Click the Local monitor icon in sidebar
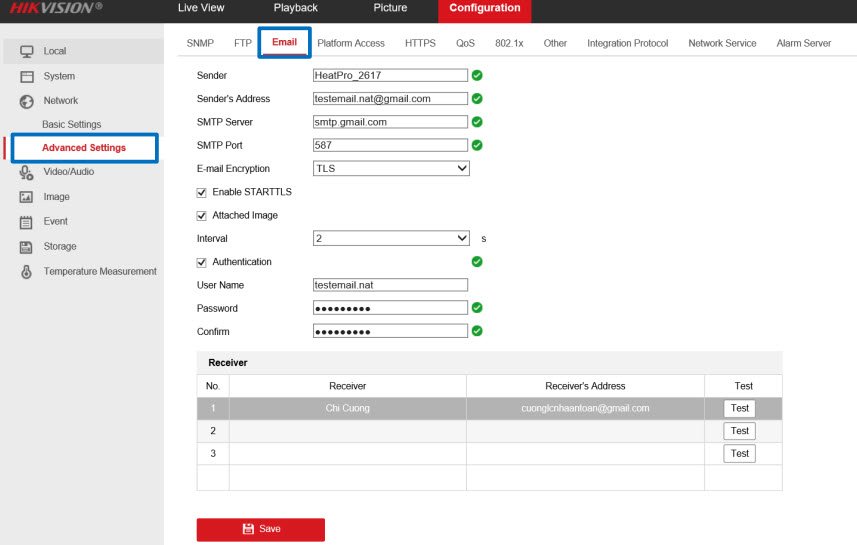The image size is (857, 545). [x=27, y=51]
